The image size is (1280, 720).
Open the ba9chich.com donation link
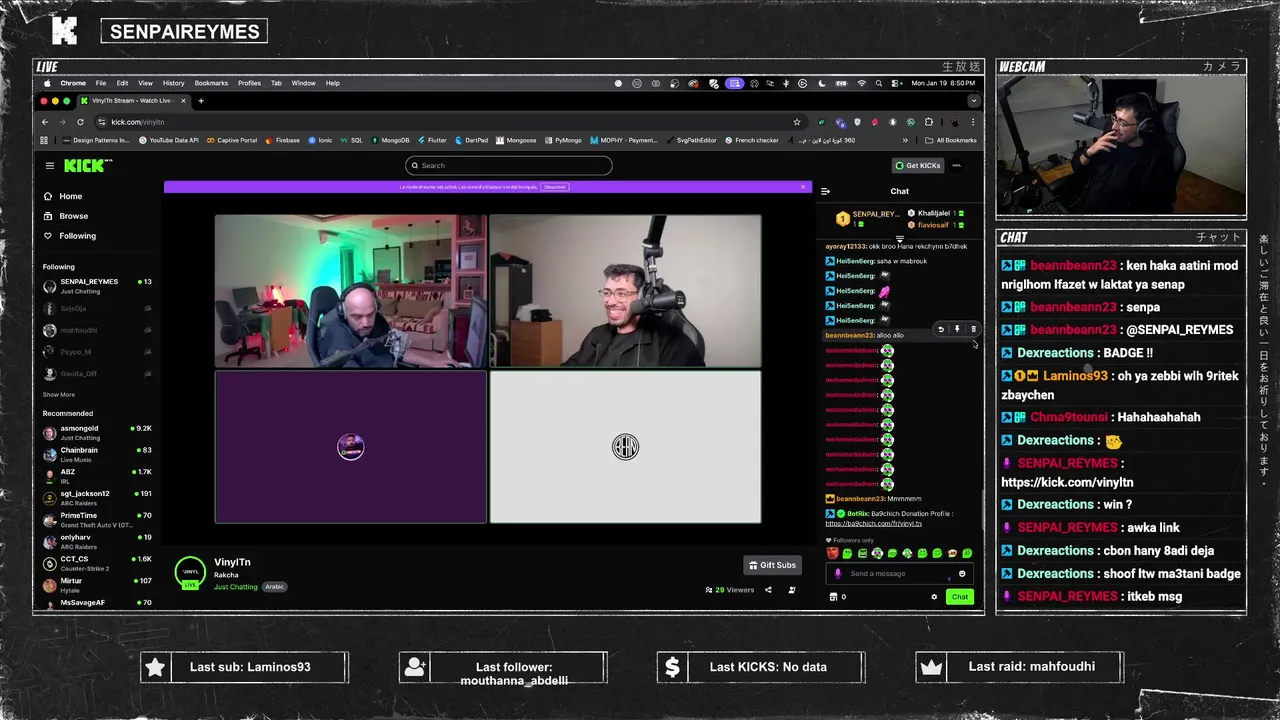(874, 524)
